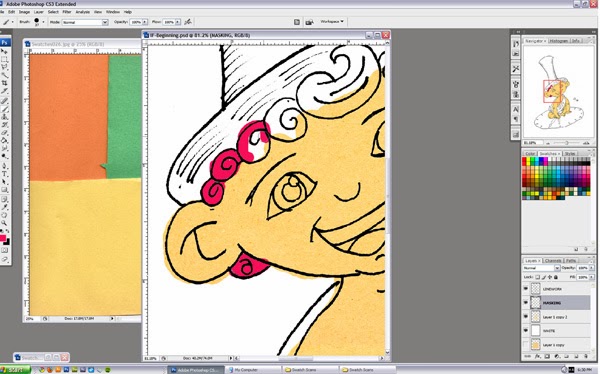The width and height of the screenshot is (600, 374).
Task: Create a new layer
Action: (x=576, y=356)
